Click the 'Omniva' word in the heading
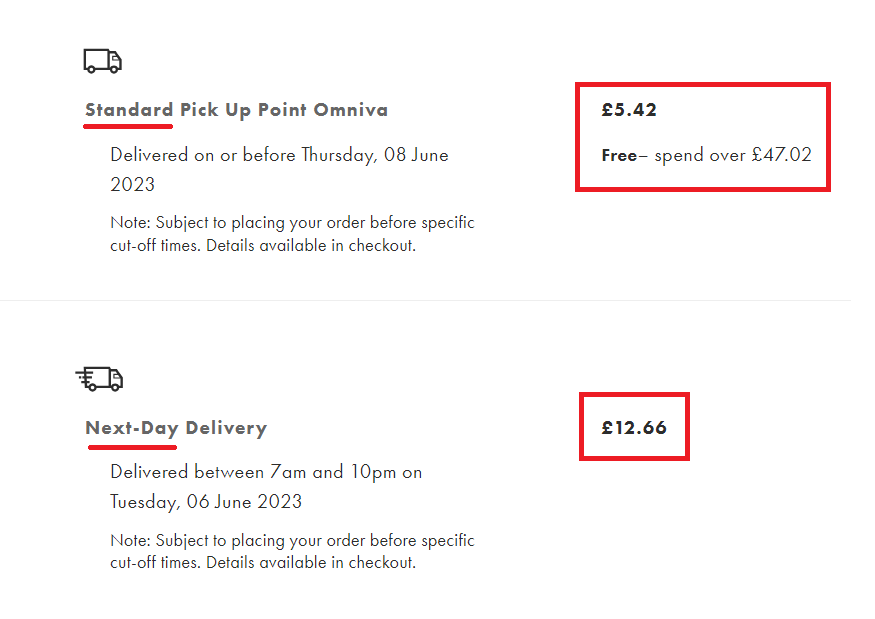 point(350,110)
